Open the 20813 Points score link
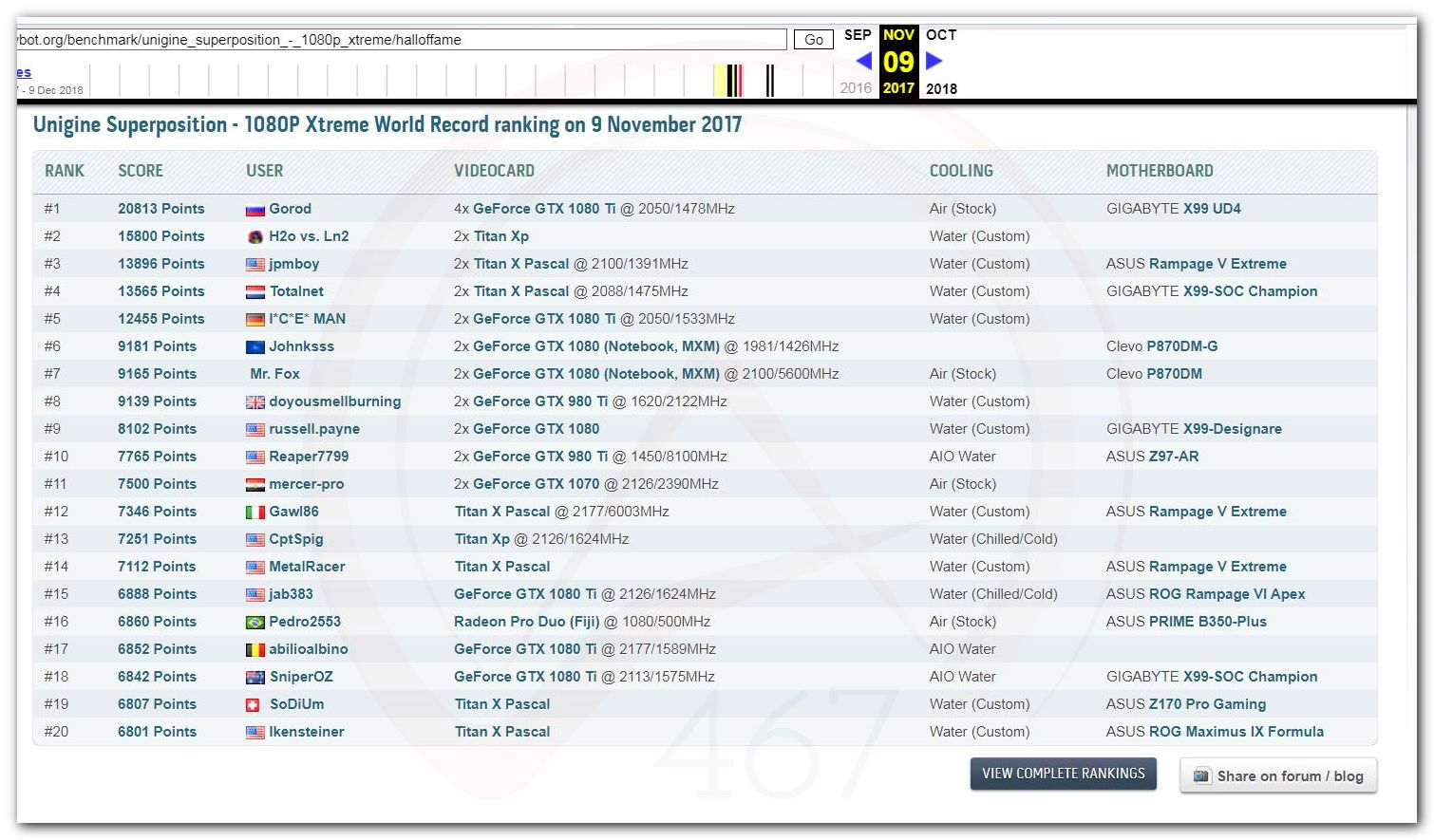 coord(161,209)
